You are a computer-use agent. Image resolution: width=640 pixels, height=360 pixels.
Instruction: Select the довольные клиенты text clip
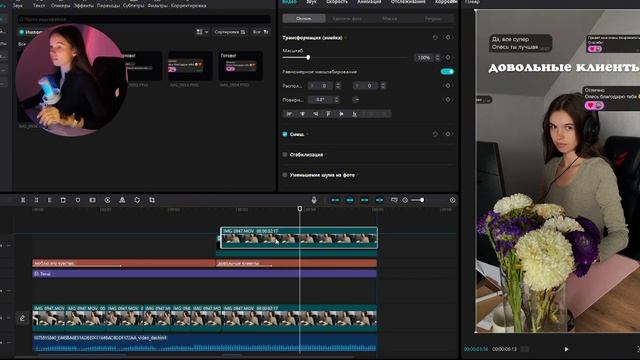(x=296, y=263)
